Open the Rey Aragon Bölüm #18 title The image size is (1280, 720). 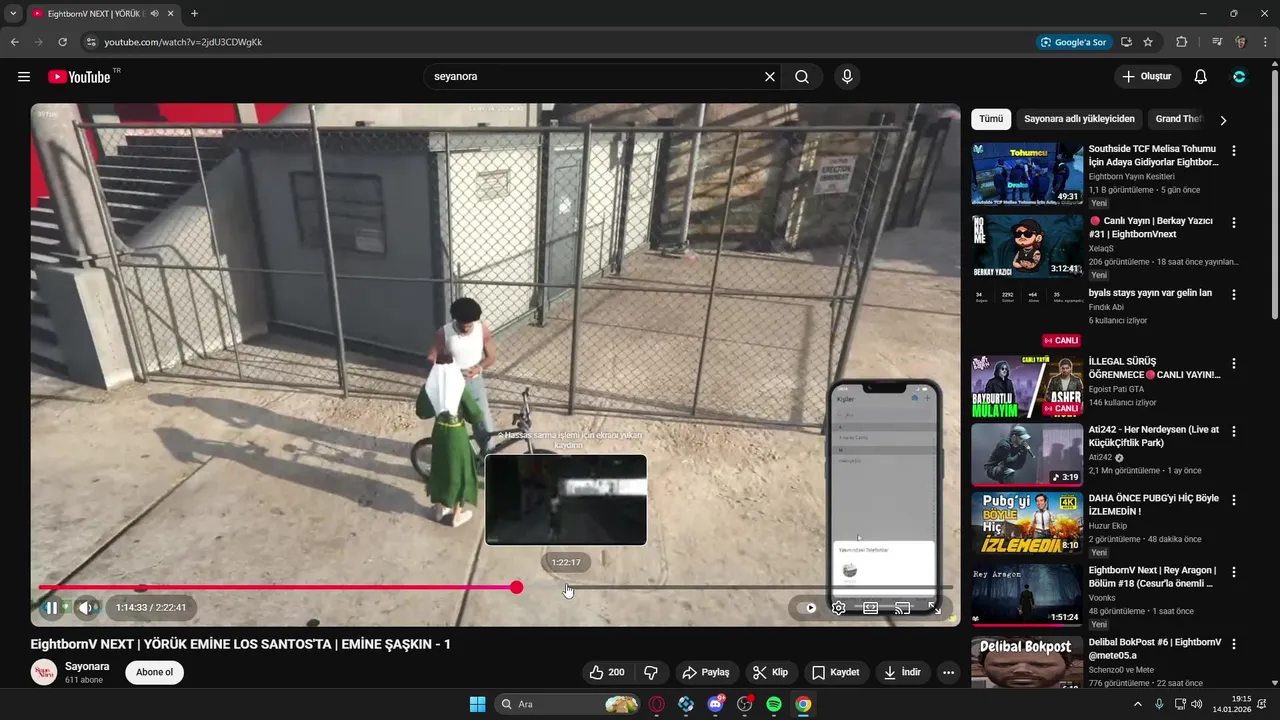1150,577
